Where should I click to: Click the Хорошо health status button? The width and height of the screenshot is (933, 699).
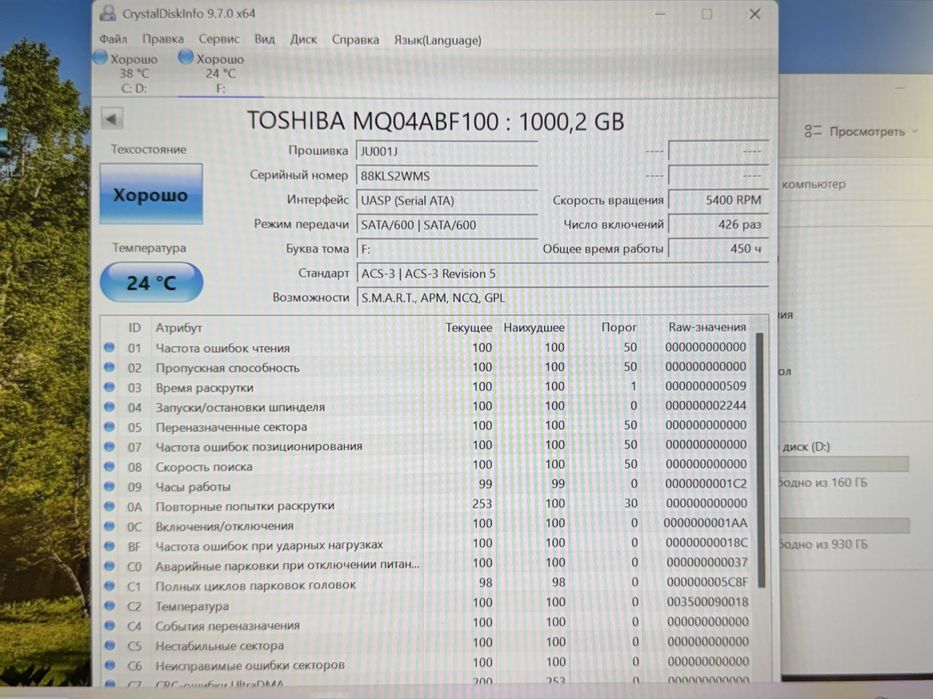tap(151, 195)
